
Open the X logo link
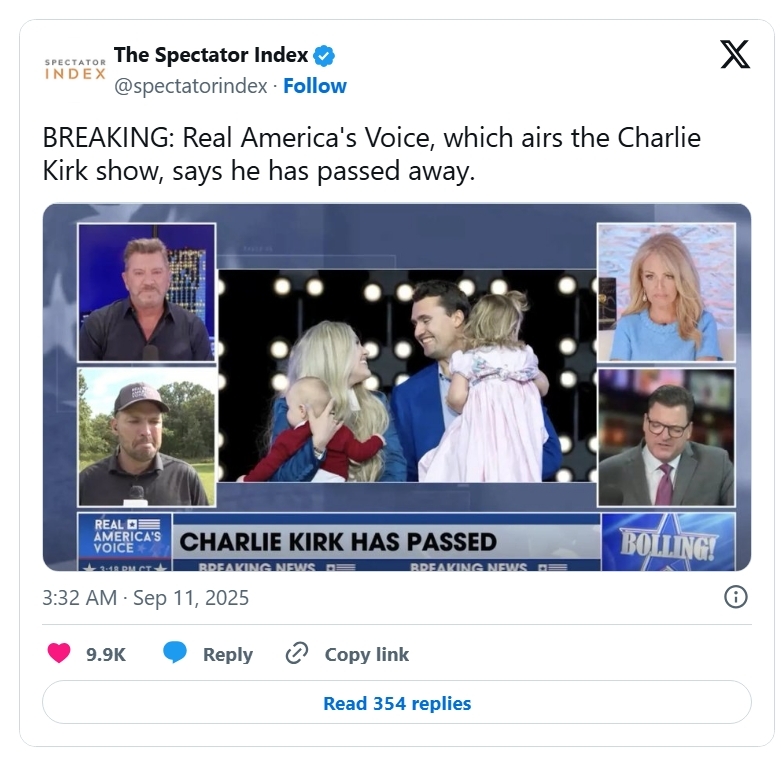735,54
